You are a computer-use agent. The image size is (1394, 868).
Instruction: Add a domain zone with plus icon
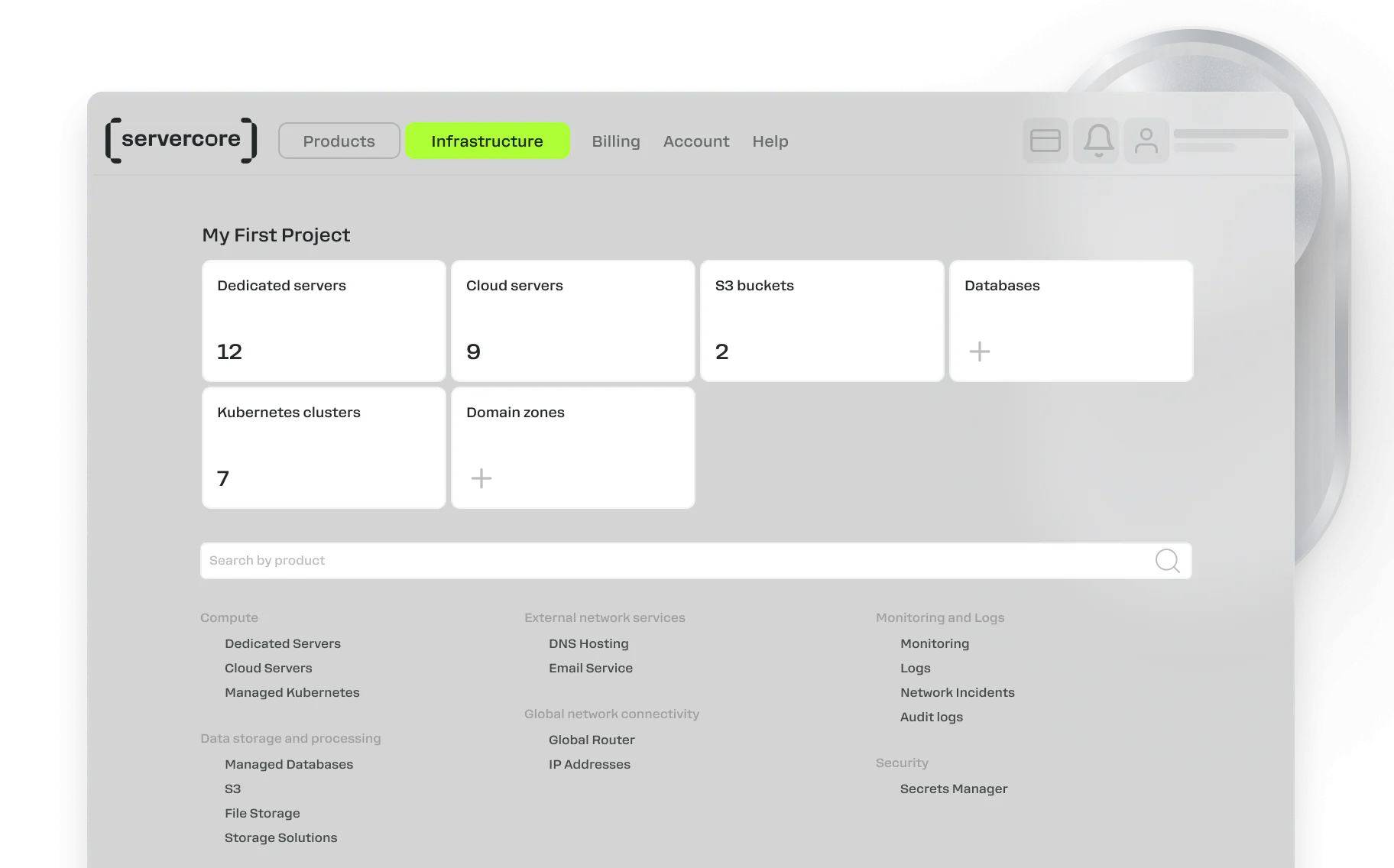(x=481, y=478)
